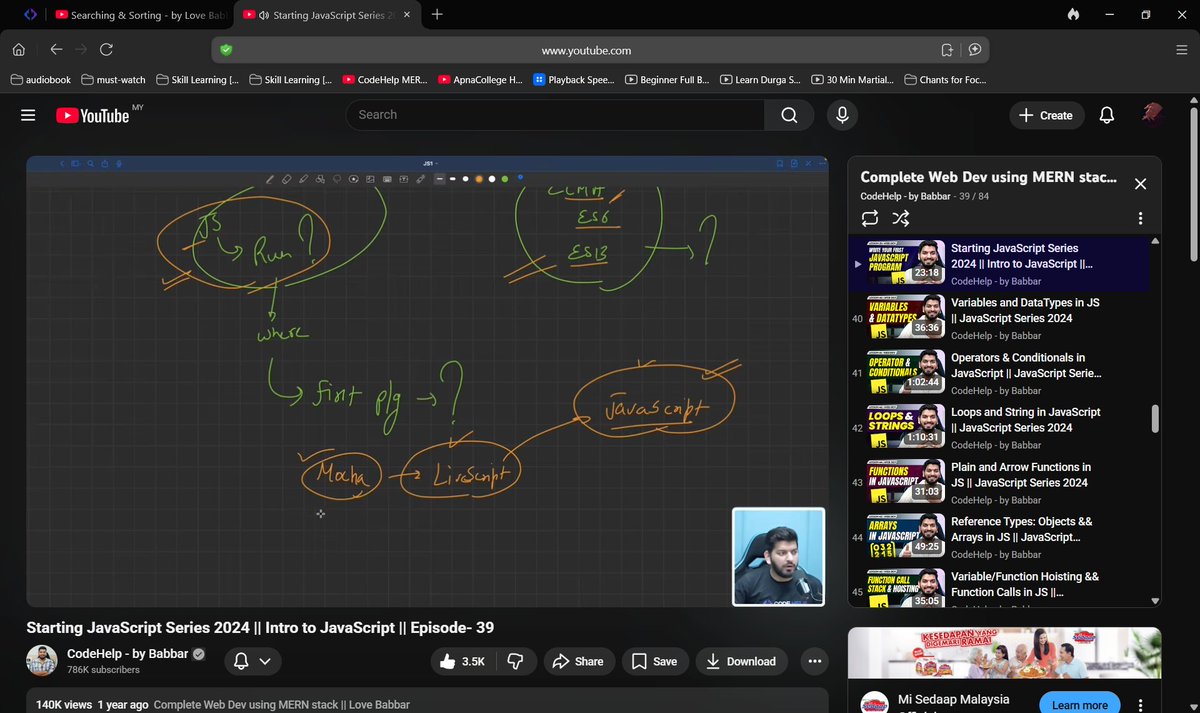1200x713 pixels.
Task: Click the flame icon in title bar
Action: (1073, 15)
